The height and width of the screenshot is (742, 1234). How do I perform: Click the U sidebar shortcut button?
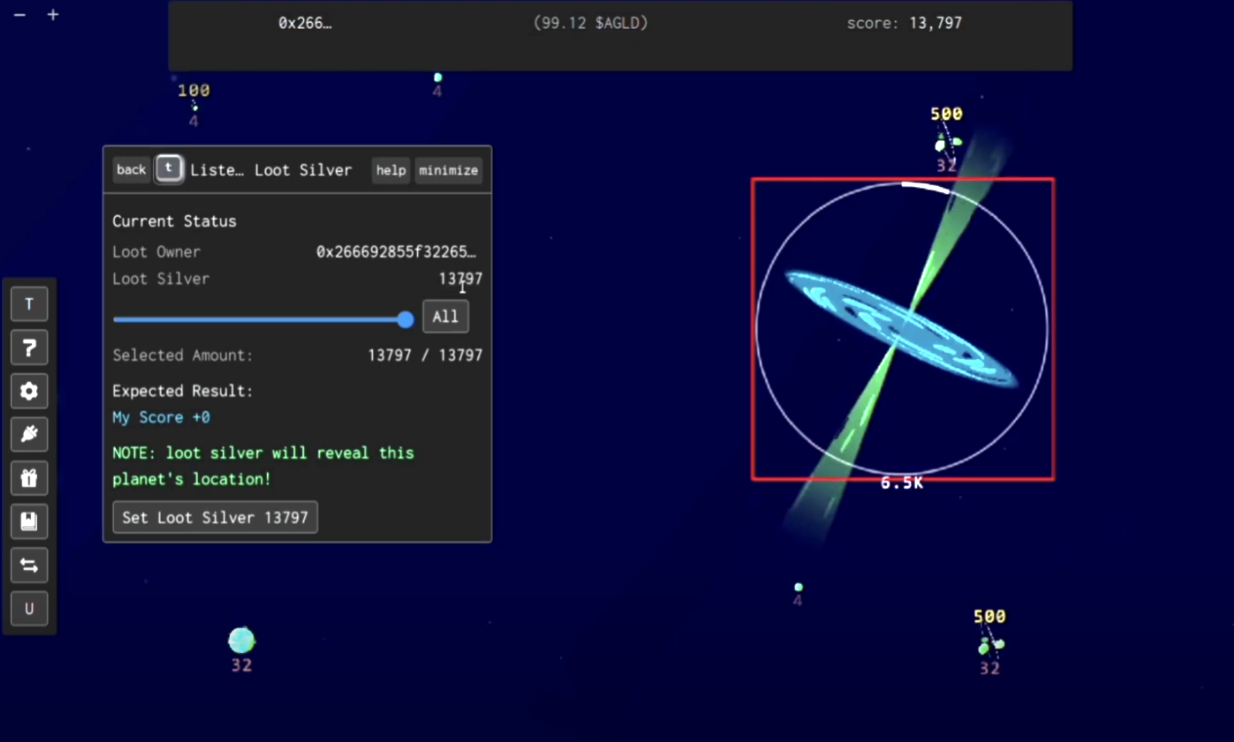(x=29, y=609)
